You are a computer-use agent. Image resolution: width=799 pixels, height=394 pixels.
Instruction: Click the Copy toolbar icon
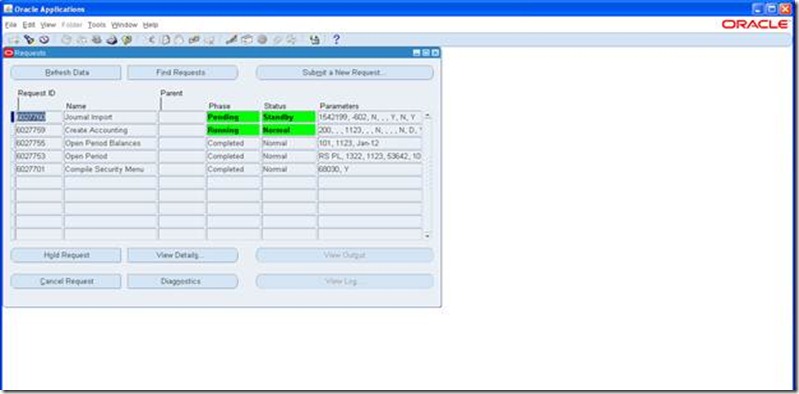(x=166, y=40)
